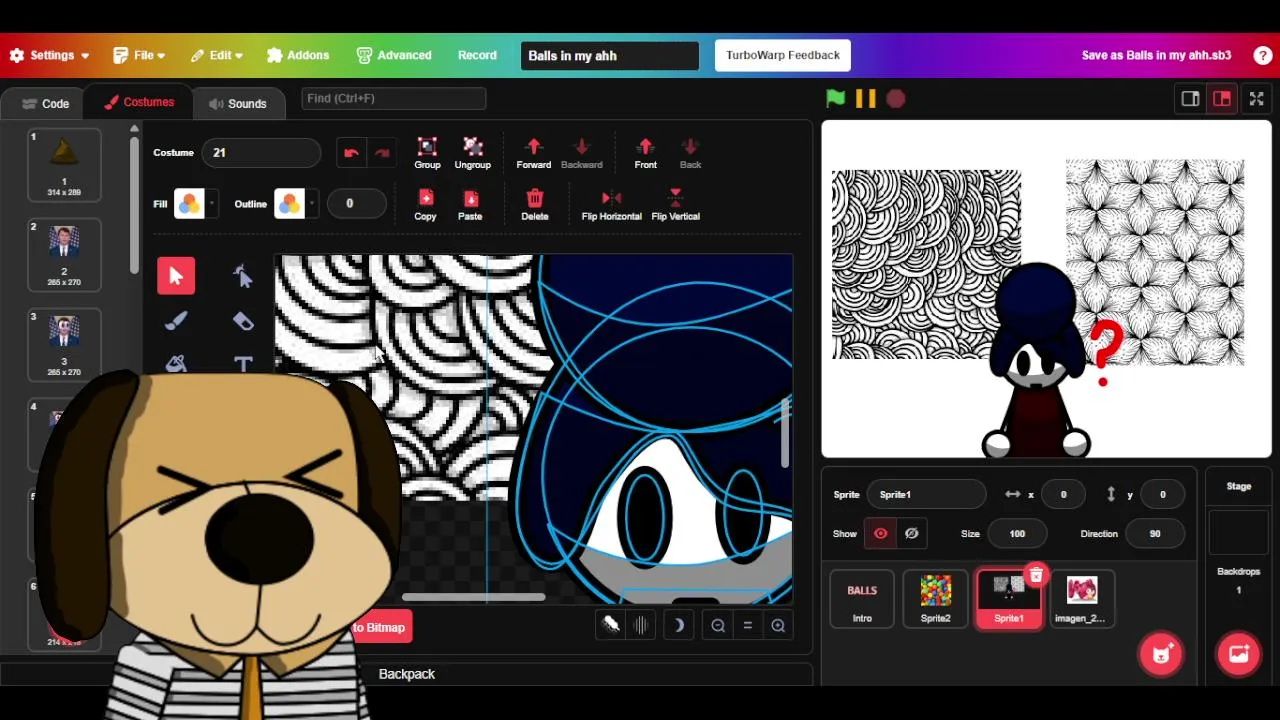
Task: Delete Sprite1 with trash badge
Action: (1036, 575)
